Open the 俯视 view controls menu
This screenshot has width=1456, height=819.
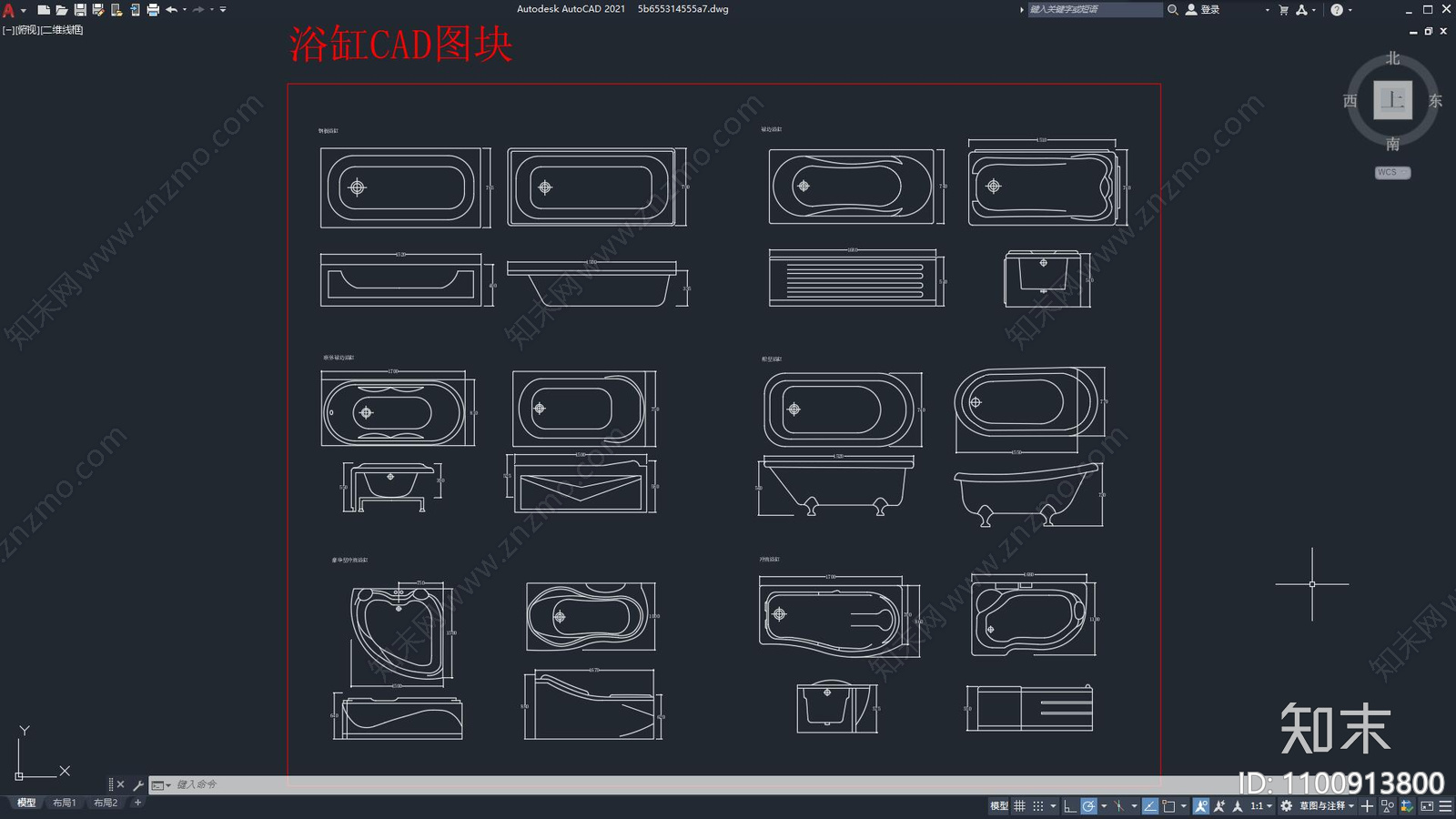tap(28, 30)
